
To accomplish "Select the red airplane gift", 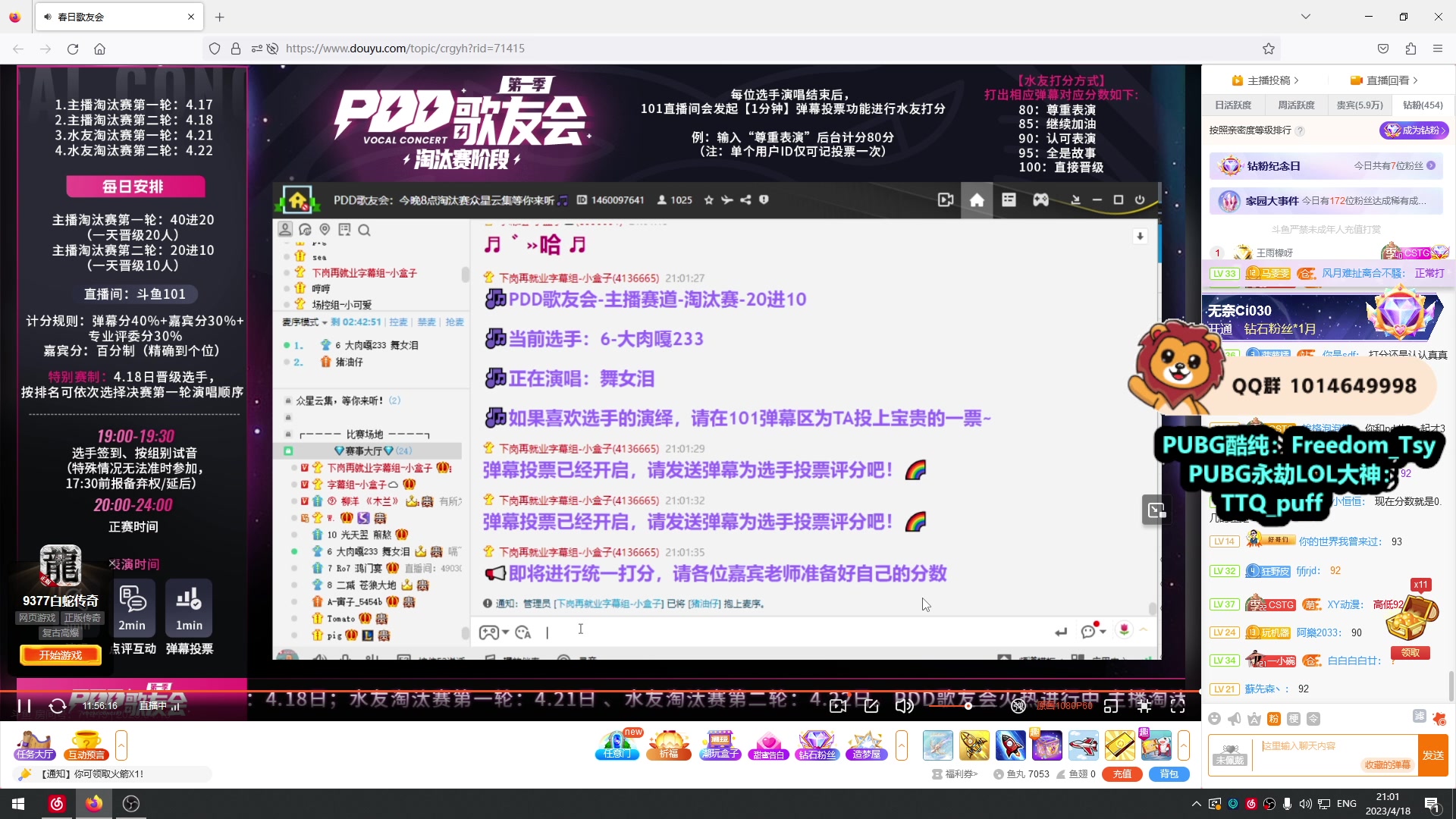I will (x=1084, y=745).
